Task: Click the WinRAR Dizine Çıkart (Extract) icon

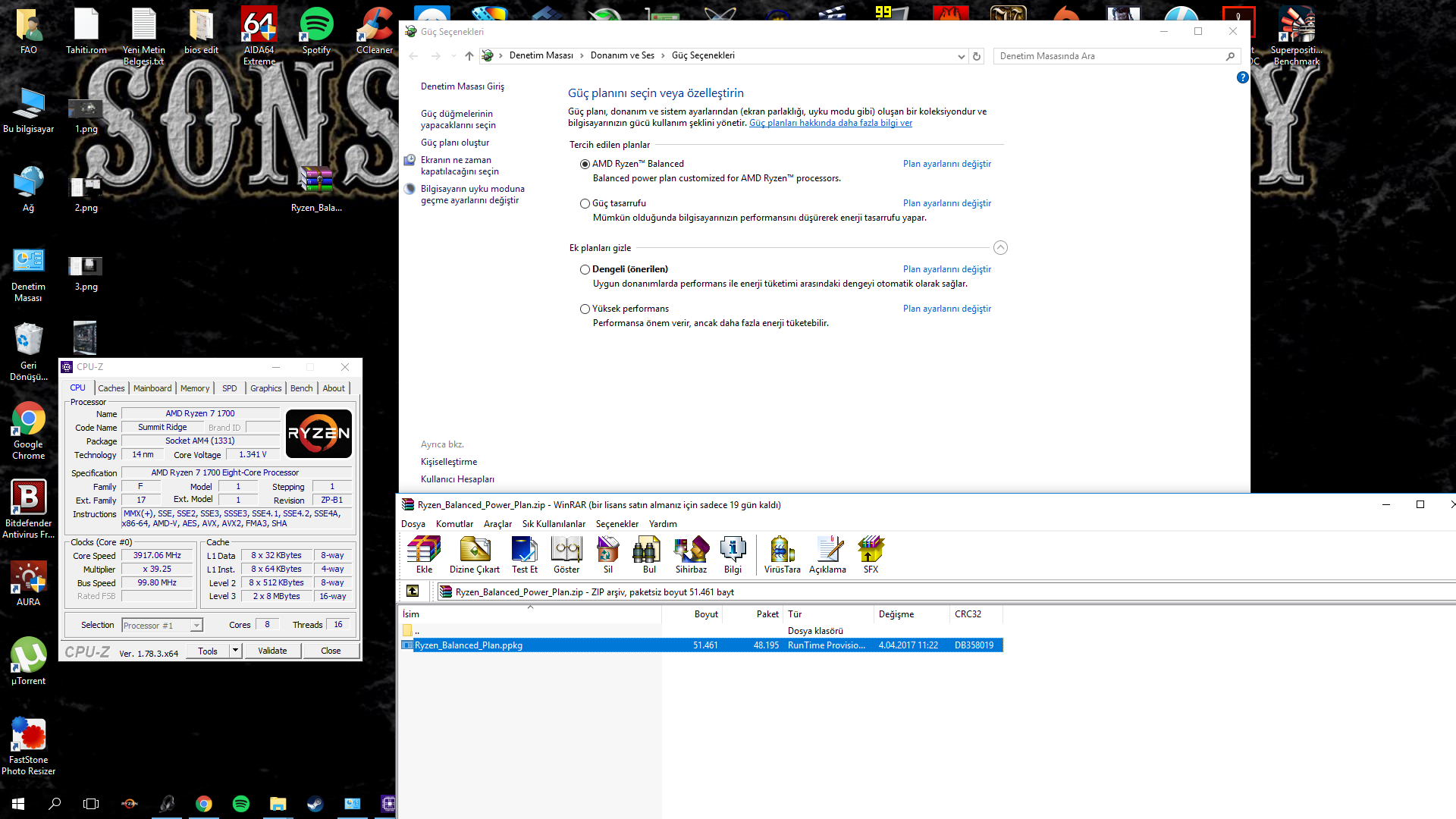Action: pyautogui.click(x=475, y=554)
